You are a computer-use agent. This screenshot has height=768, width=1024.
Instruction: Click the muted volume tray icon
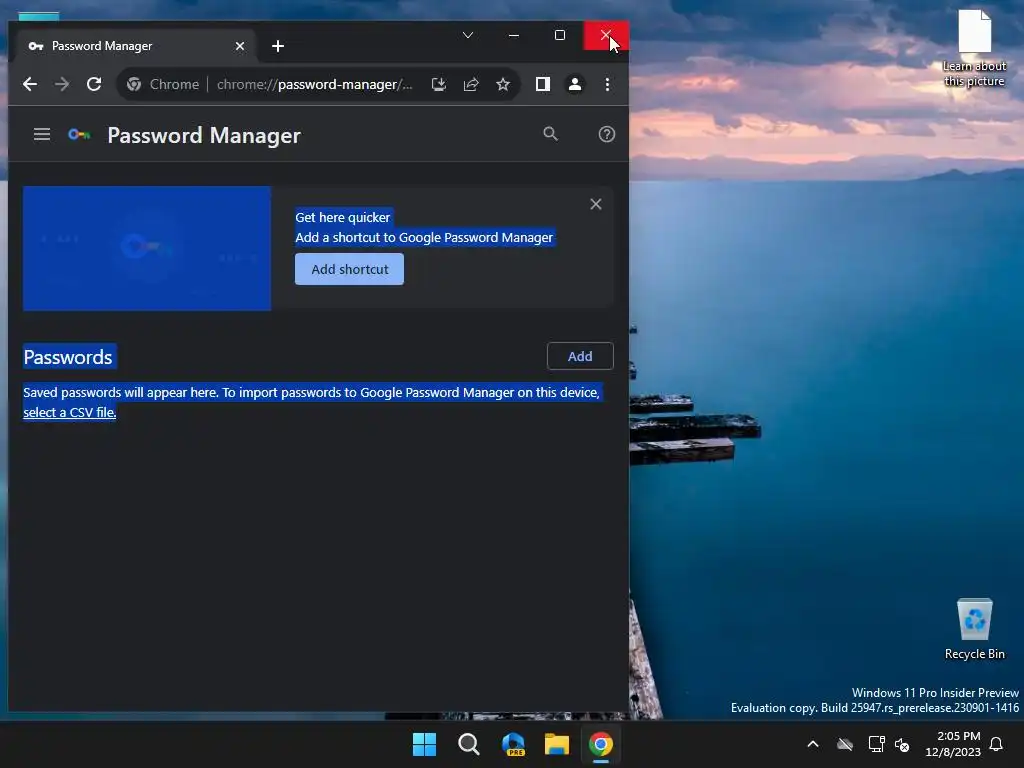pos(902,744)
